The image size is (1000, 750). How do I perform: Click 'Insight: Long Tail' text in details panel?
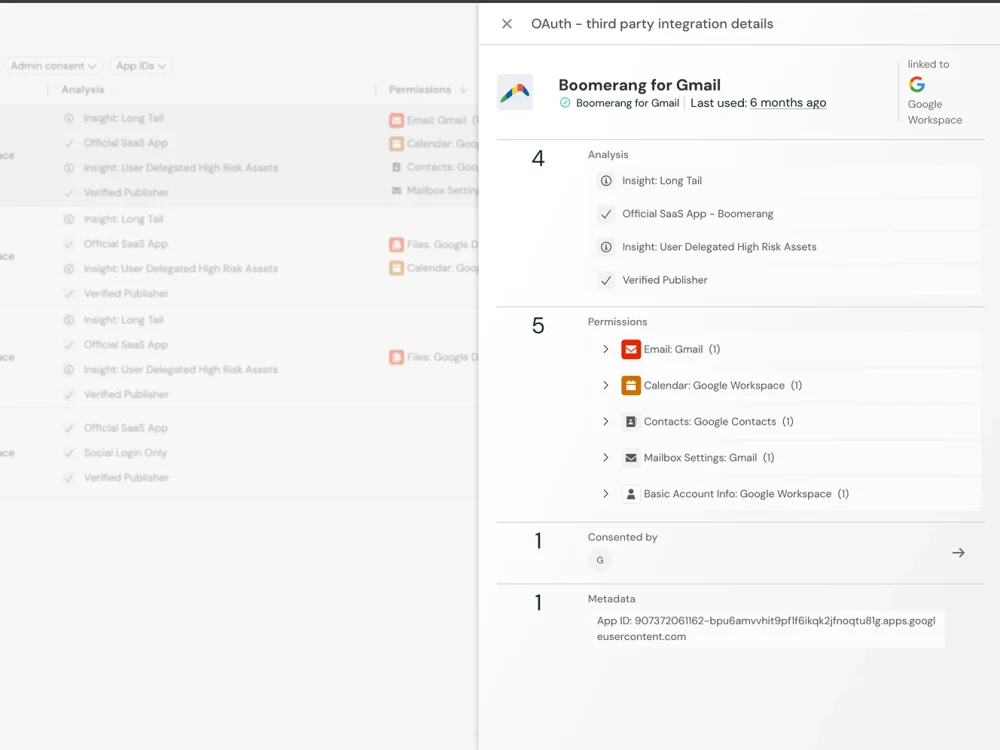point(662,180)
